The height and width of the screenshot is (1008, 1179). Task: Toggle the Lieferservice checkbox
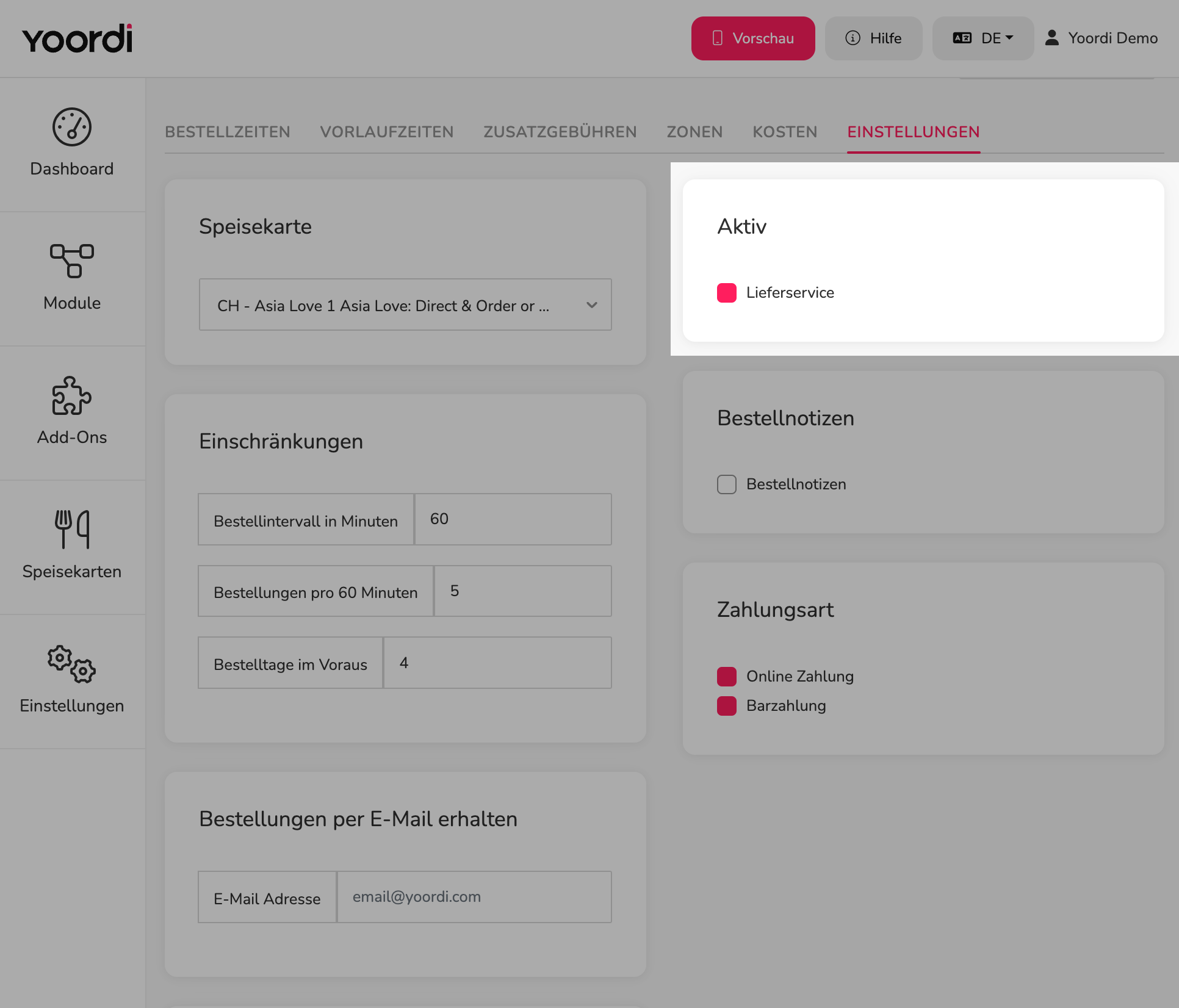727,293
